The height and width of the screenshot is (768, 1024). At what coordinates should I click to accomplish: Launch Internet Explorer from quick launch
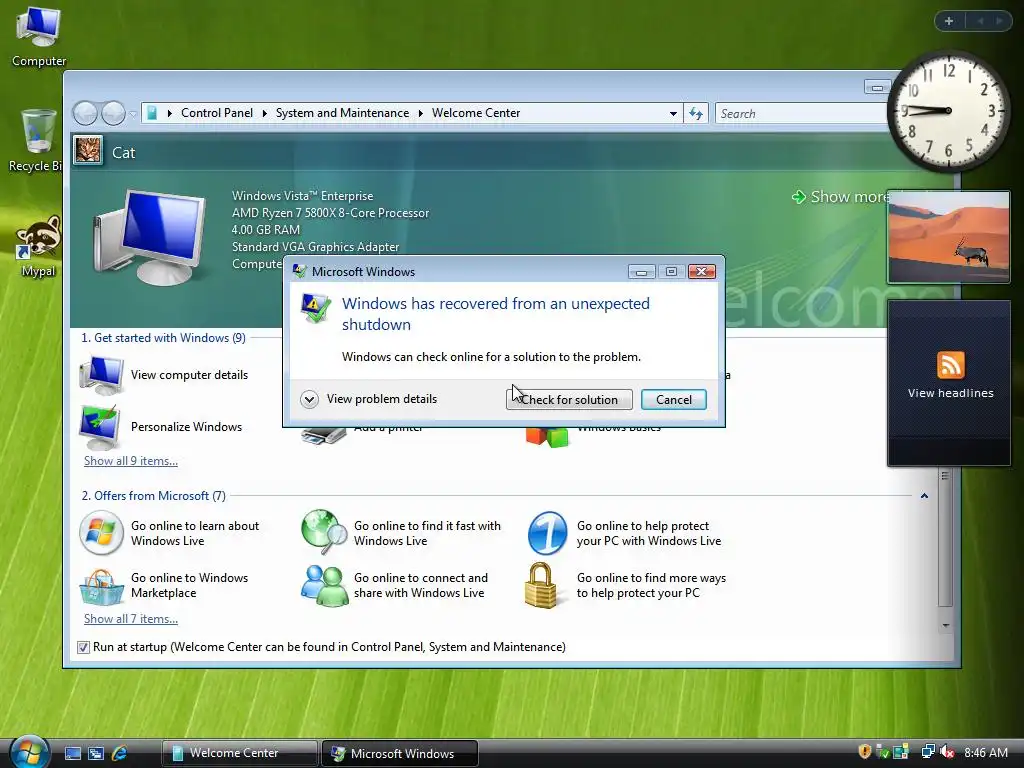pyautogui.click(x=120, y=753)
